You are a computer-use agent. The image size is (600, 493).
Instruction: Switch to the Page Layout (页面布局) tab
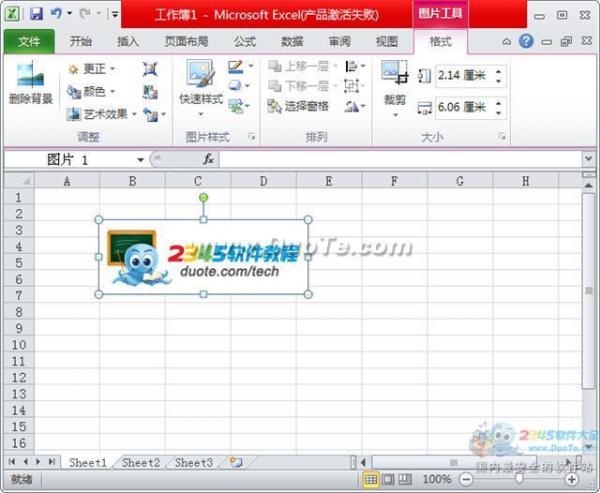[x=186, y=41]
